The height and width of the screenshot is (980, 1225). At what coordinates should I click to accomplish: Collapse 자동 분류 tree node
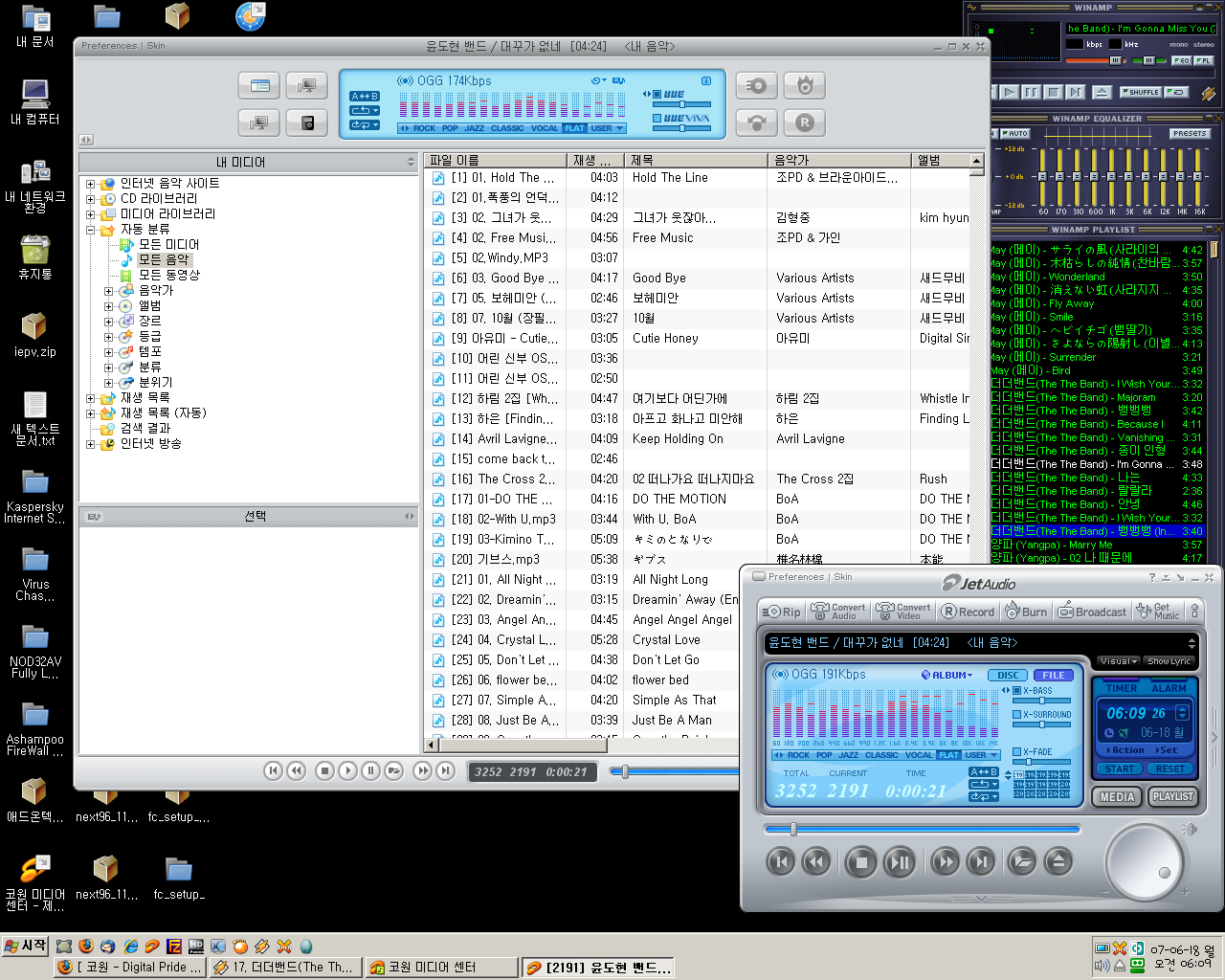tap(90, 230)
